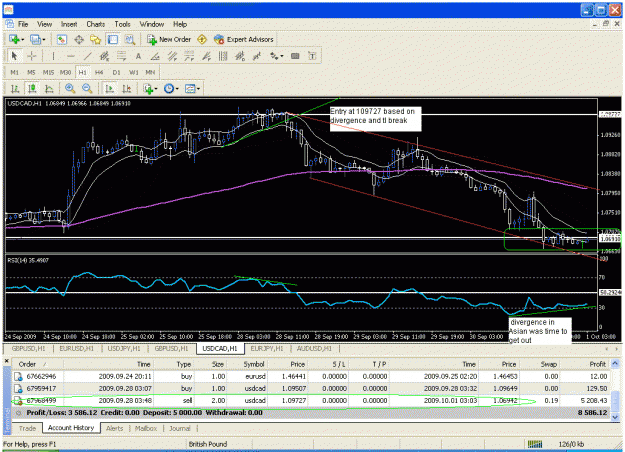
Task: Expand the Arrows tool dropdown arrow
Action: (281, 57)
